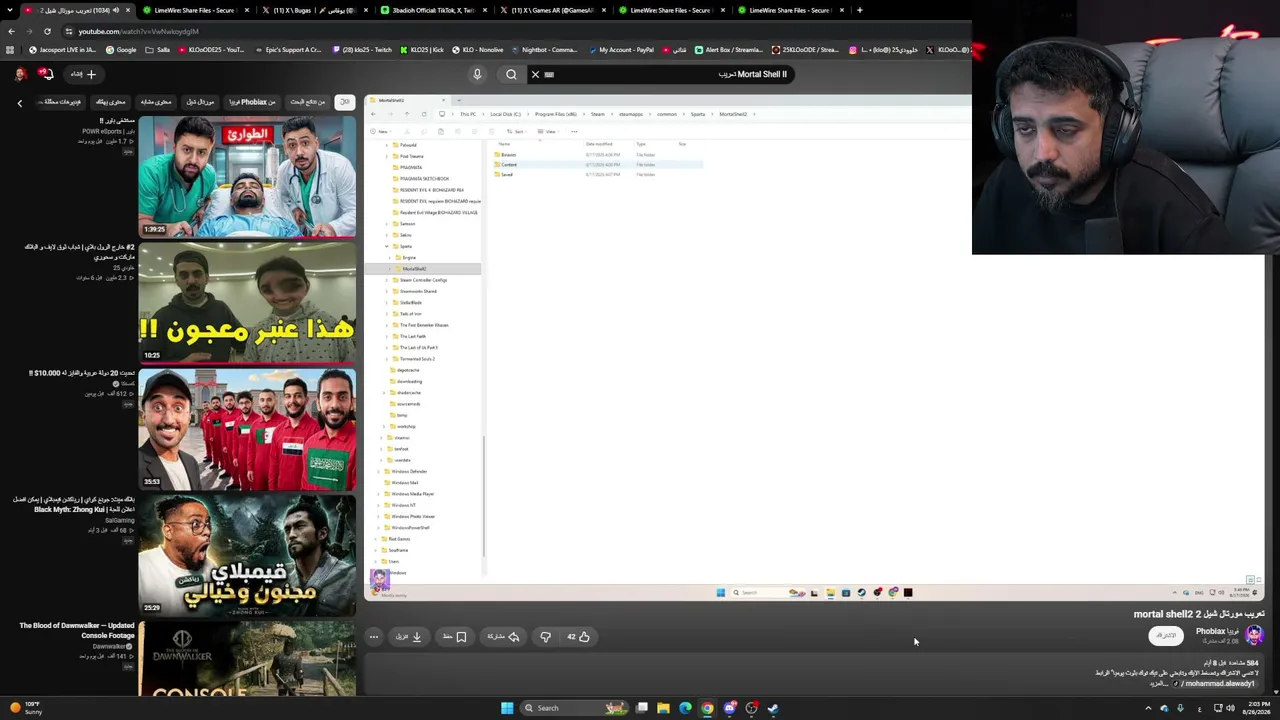Click the SalGaming channel name
Screen dimensions: 1280x720
(x=120, y=520)
